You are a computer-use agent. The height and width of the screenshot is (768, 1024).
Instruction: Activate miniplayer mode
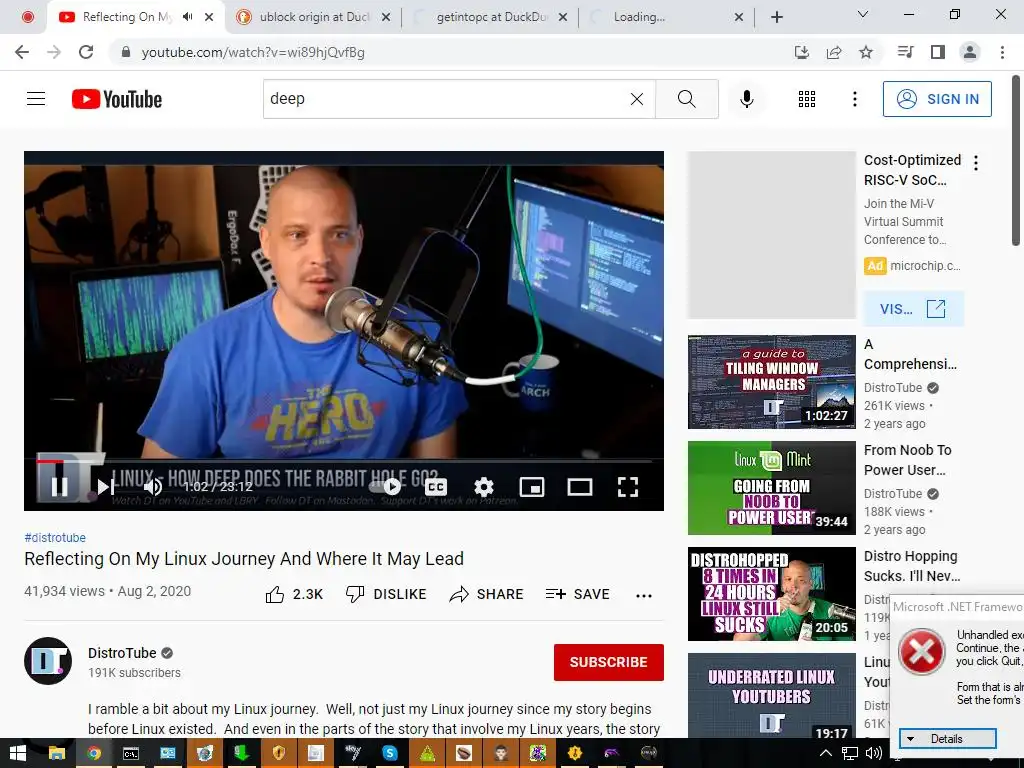(532, 487)
